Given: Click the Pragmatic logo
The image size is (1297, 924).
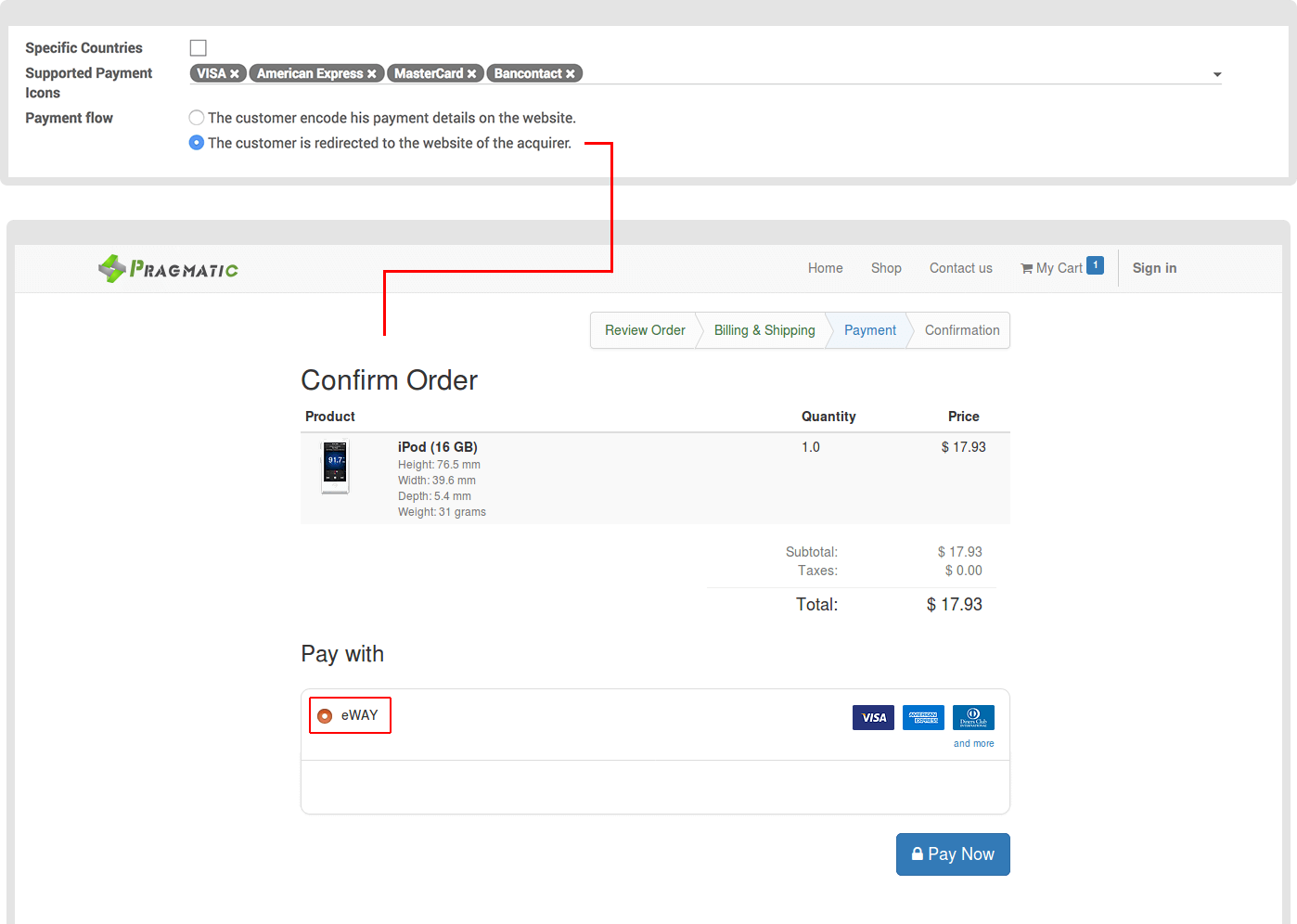Looking at the screenshot, I should point(168,269).
